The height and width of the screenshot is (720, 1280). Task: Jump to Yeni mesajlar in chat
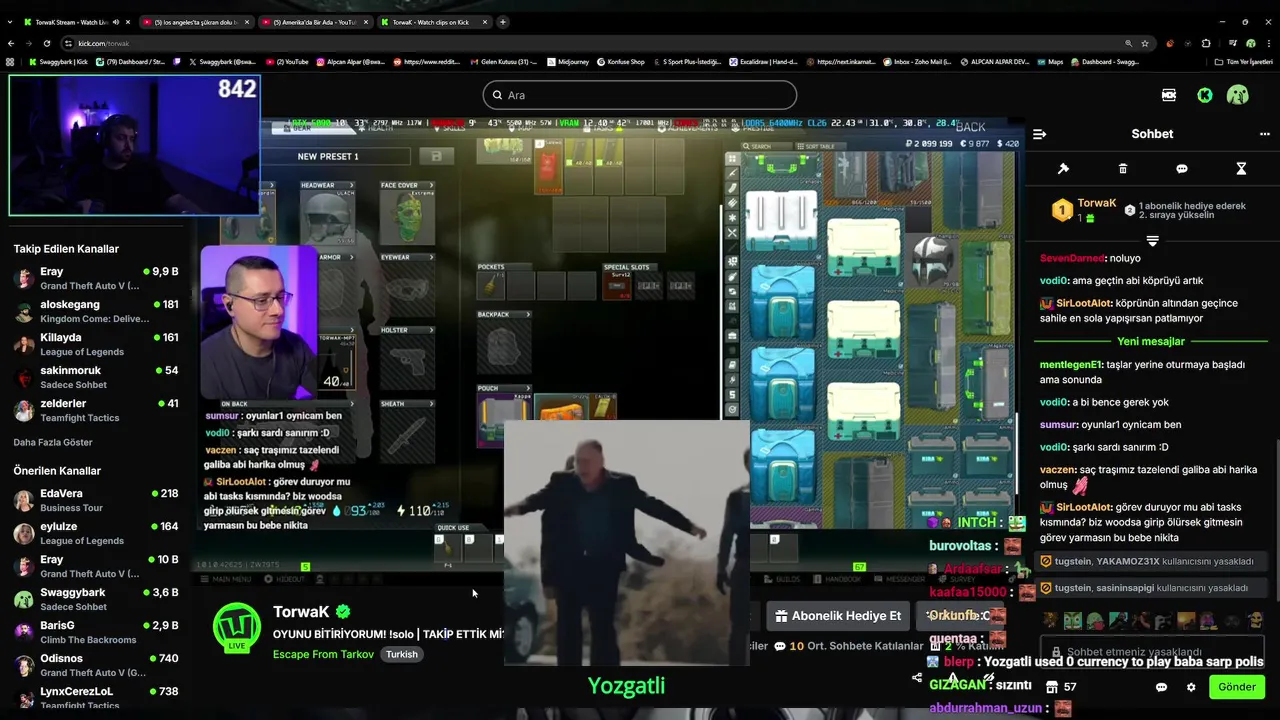pos(1151,342)
